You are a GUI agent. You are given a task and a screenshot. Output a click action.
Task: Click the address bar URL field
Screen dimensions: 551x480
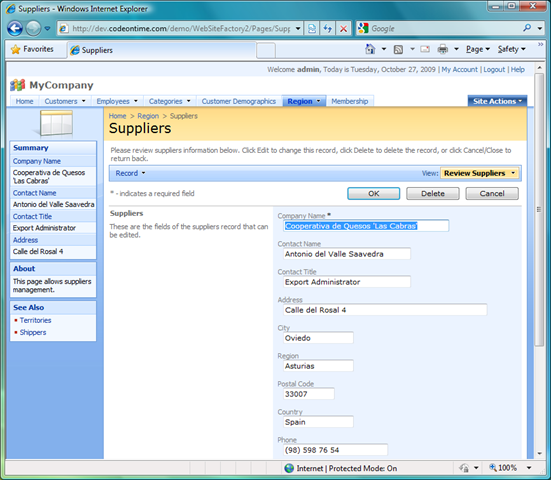tap(181, 28)
